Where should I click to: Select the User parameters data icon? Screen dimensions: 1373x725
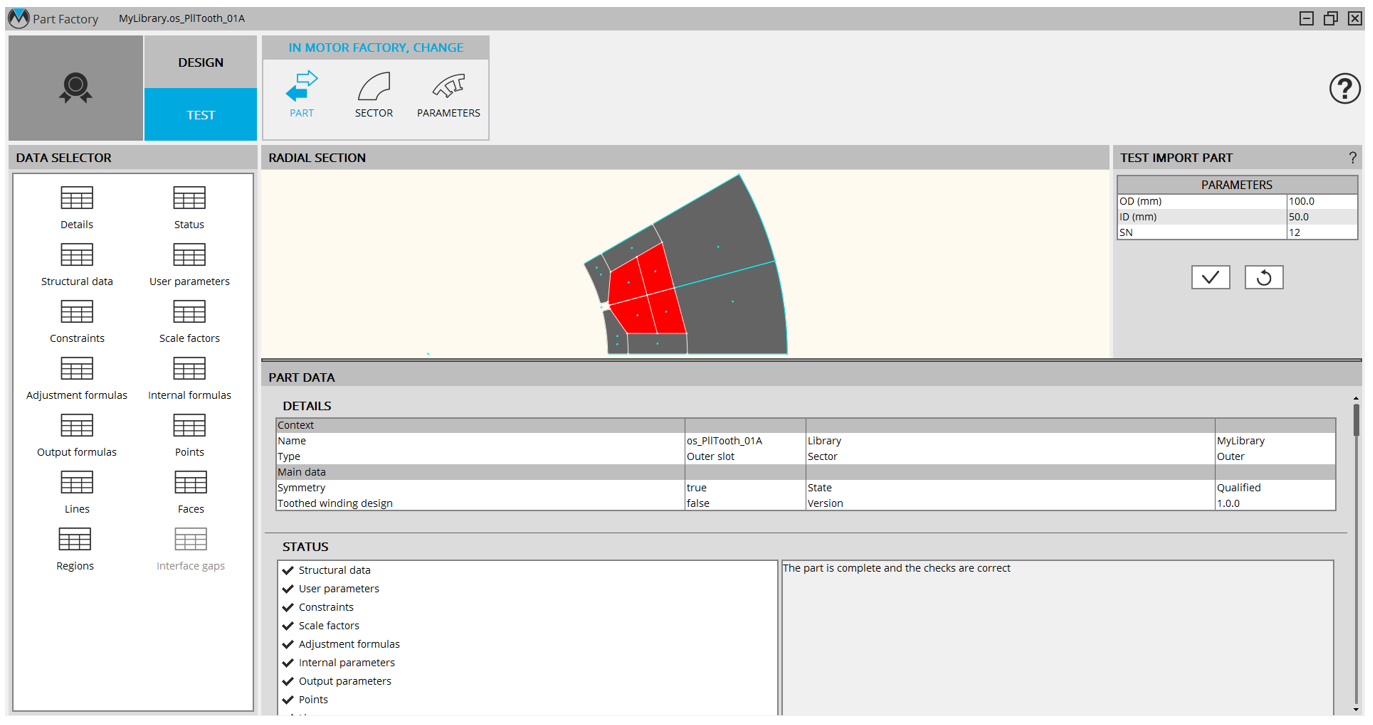(x=189, y=256)
